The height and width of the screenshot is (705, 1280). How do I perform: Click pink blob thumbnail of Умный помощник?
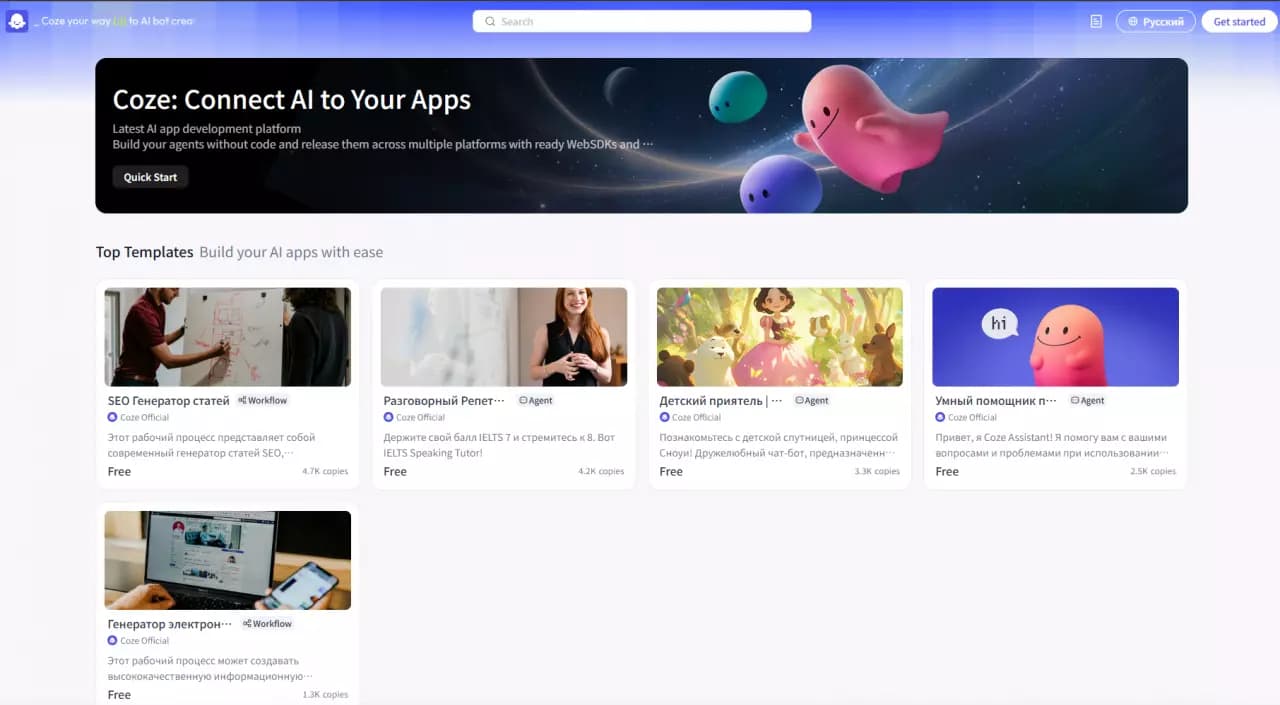(1056, 337)
